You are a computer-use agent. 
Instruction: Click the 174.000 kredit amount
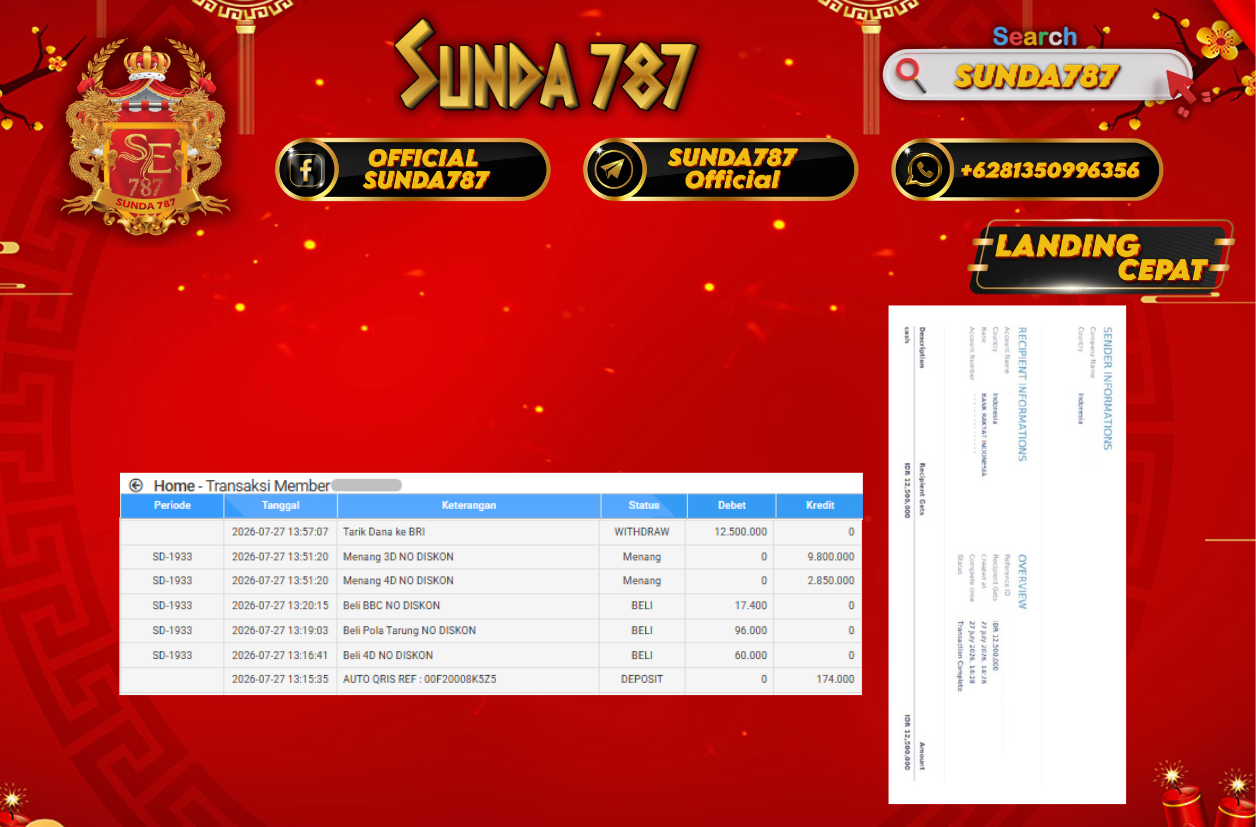click(835, 679)
